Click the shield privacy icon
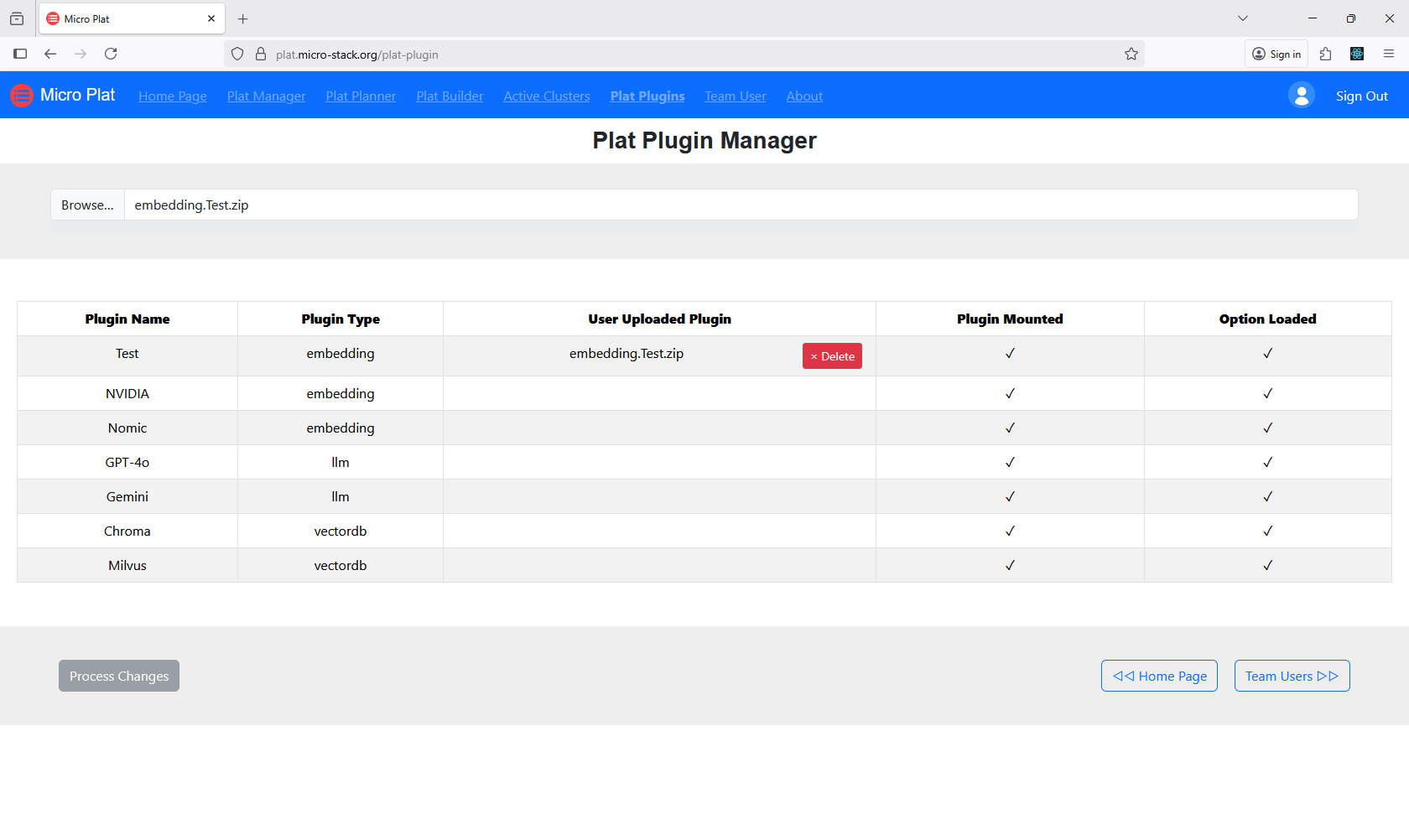 [237, 53]
